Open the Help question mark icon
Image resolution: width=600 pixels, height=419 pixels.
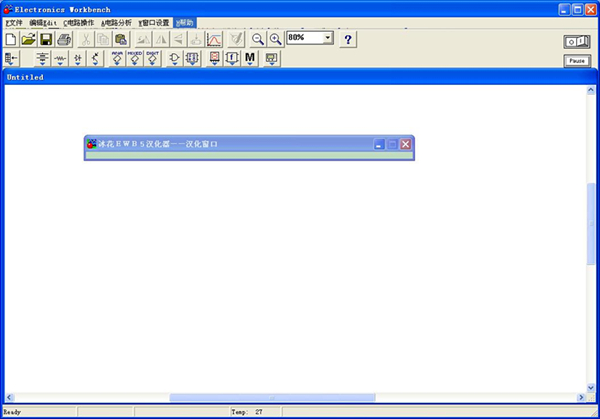348,39
